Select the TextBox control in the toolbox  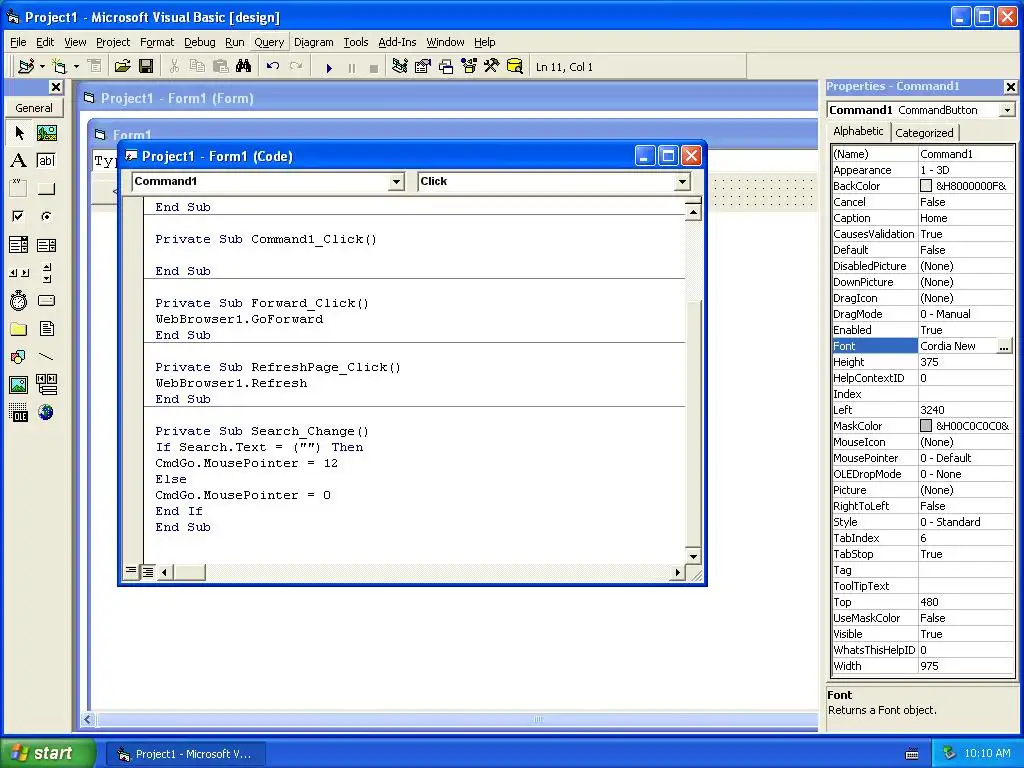pyautogui.click(x=46, y=161)
